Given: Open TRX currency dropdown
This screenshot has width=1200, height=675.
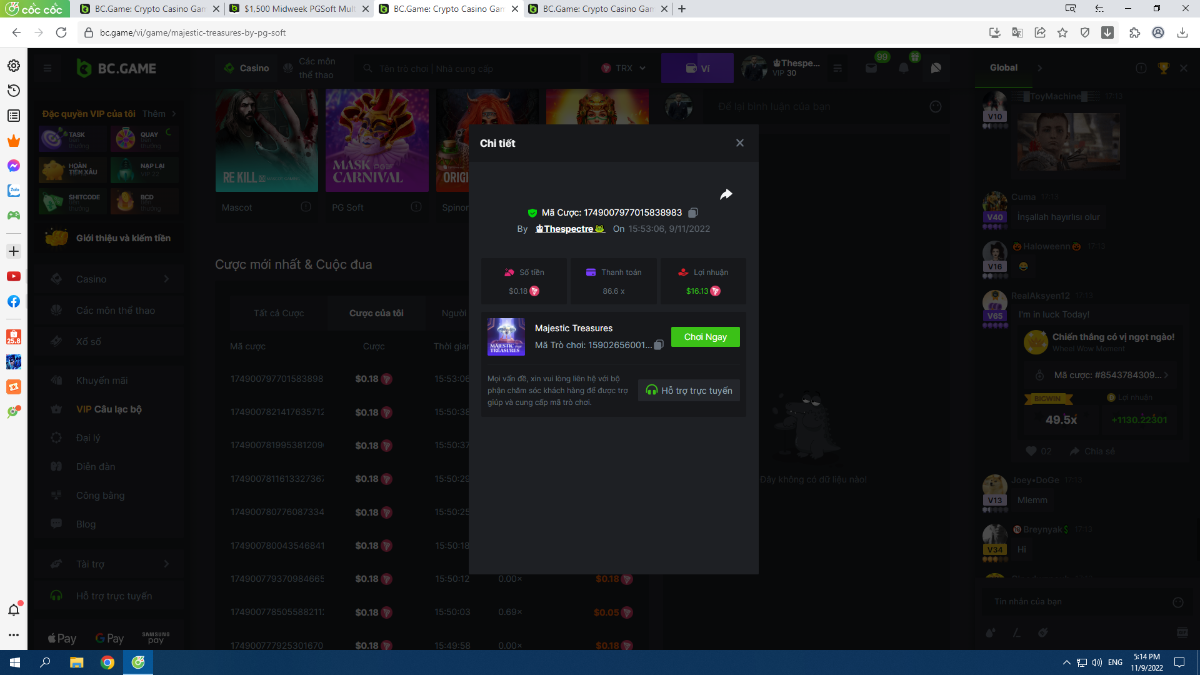Looking at the screenshot, I should click(624, 68).
